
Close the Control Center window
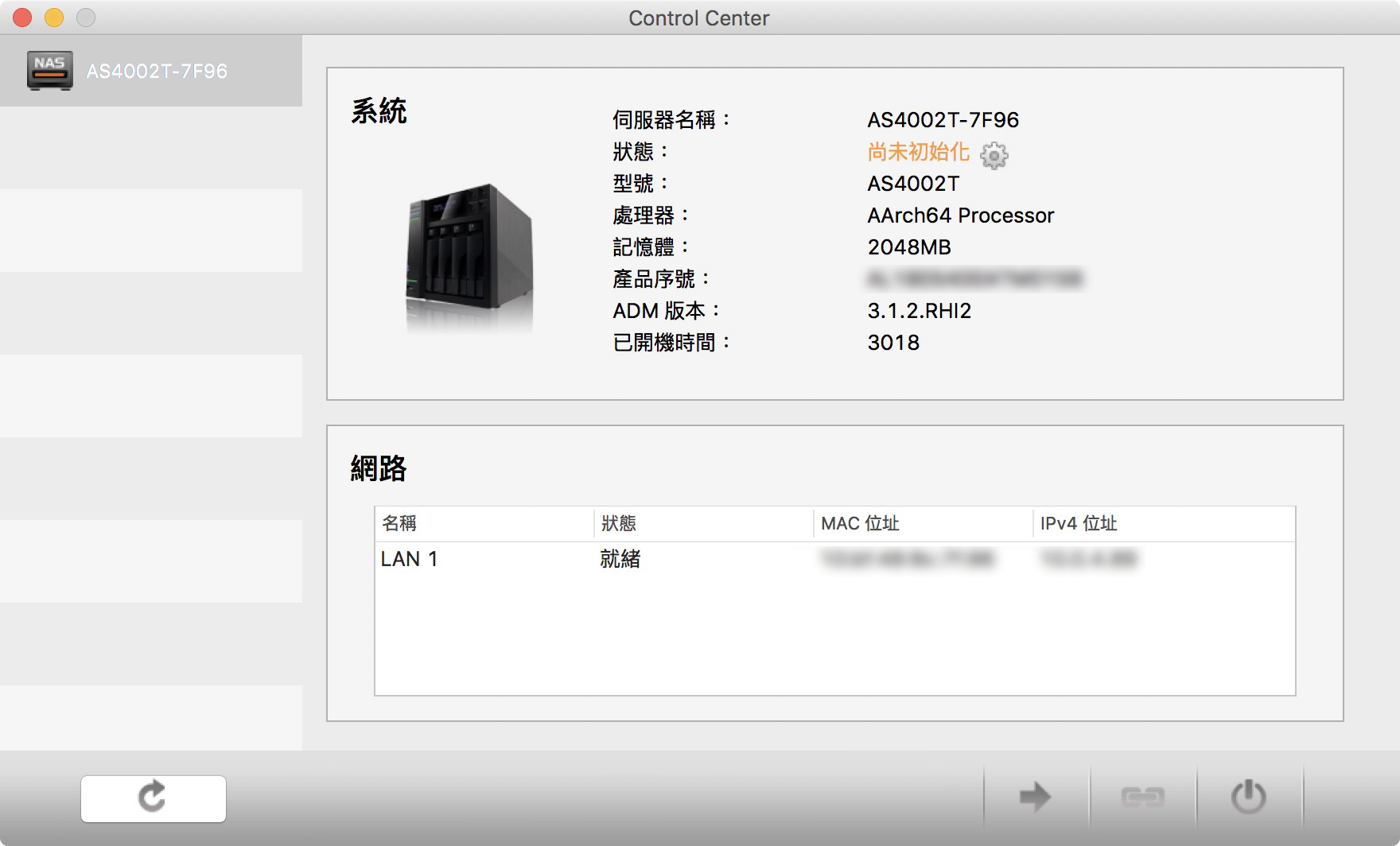[x=22, y=17]
